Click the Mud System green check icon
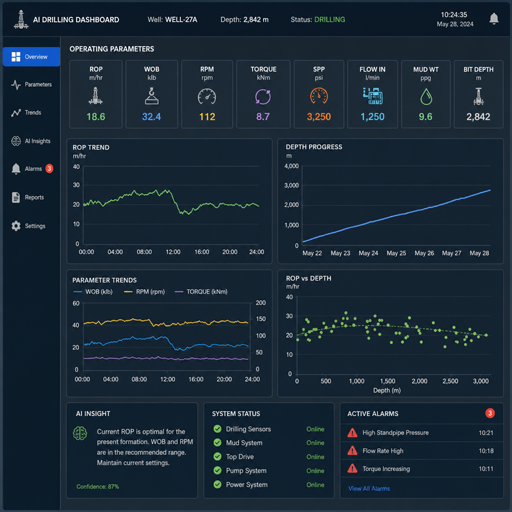 pos(217,443)
